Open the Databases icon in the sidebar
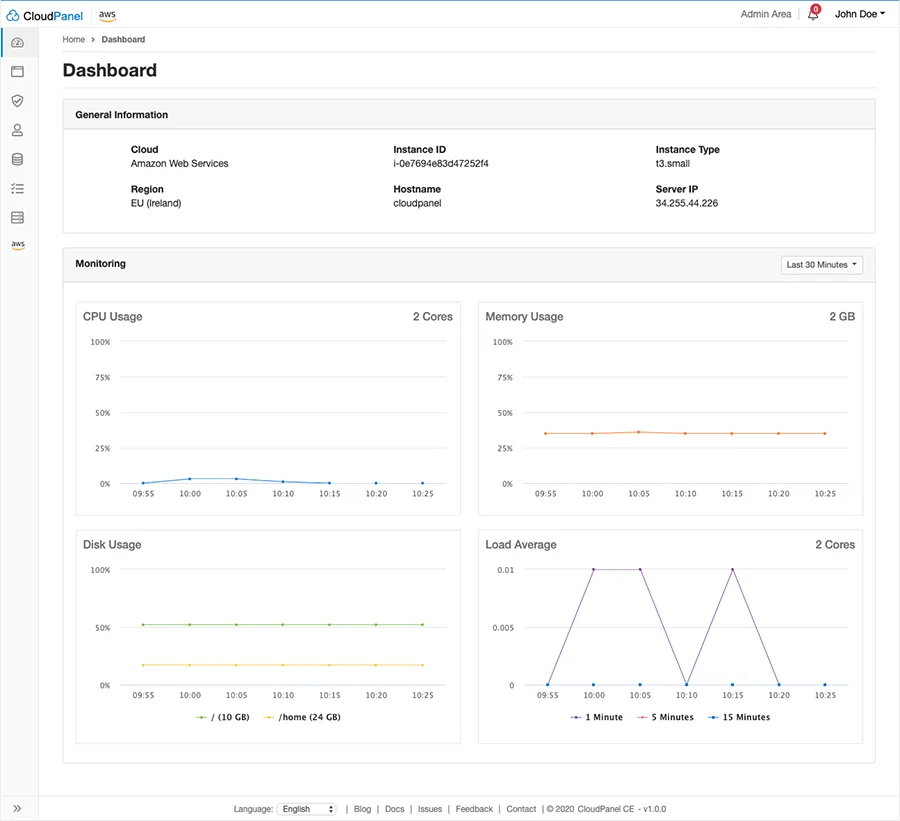The height and width of the screenshot is (821, 900). point(17,158)
